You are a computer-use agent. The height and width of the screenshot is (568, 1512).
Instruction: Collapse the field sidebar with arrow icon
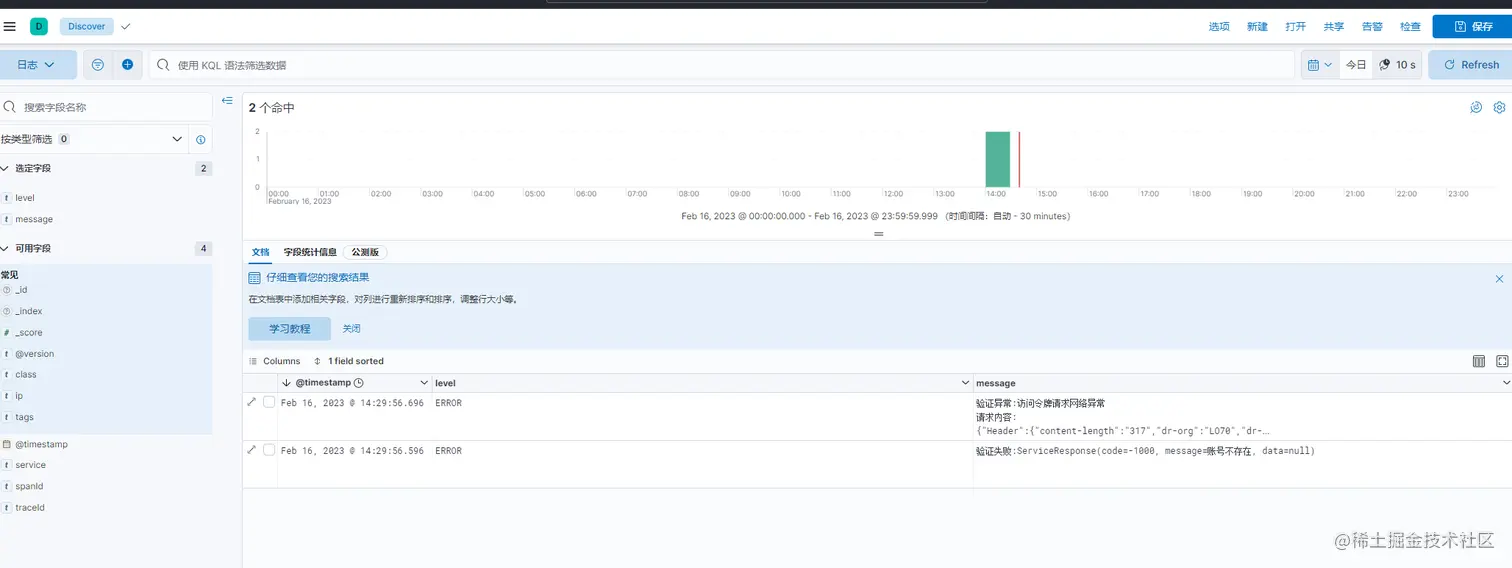pyautogui.click(x=227, y=101)
